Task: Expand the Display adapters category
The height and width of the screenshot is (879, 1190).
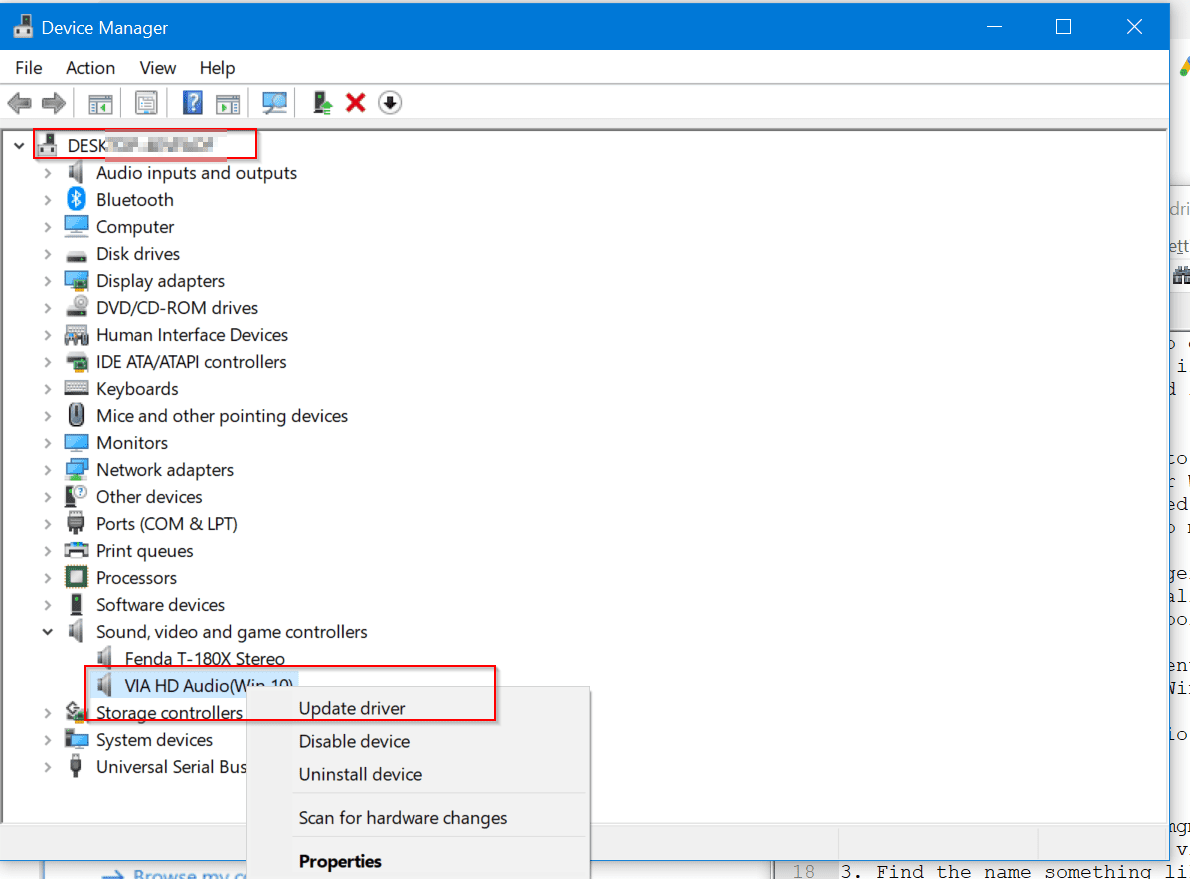Action: click(x=47, y=280)
